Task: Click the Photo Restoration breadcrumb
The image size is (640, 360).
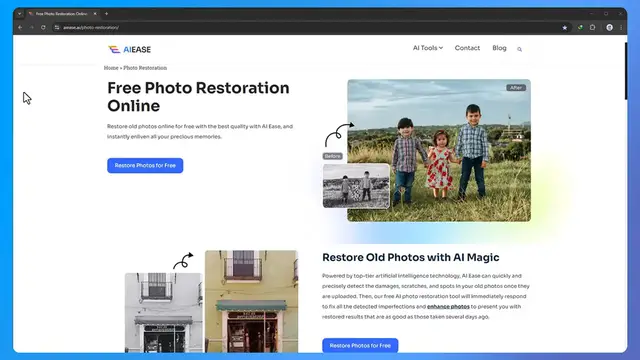Action: tap(145, 68)
